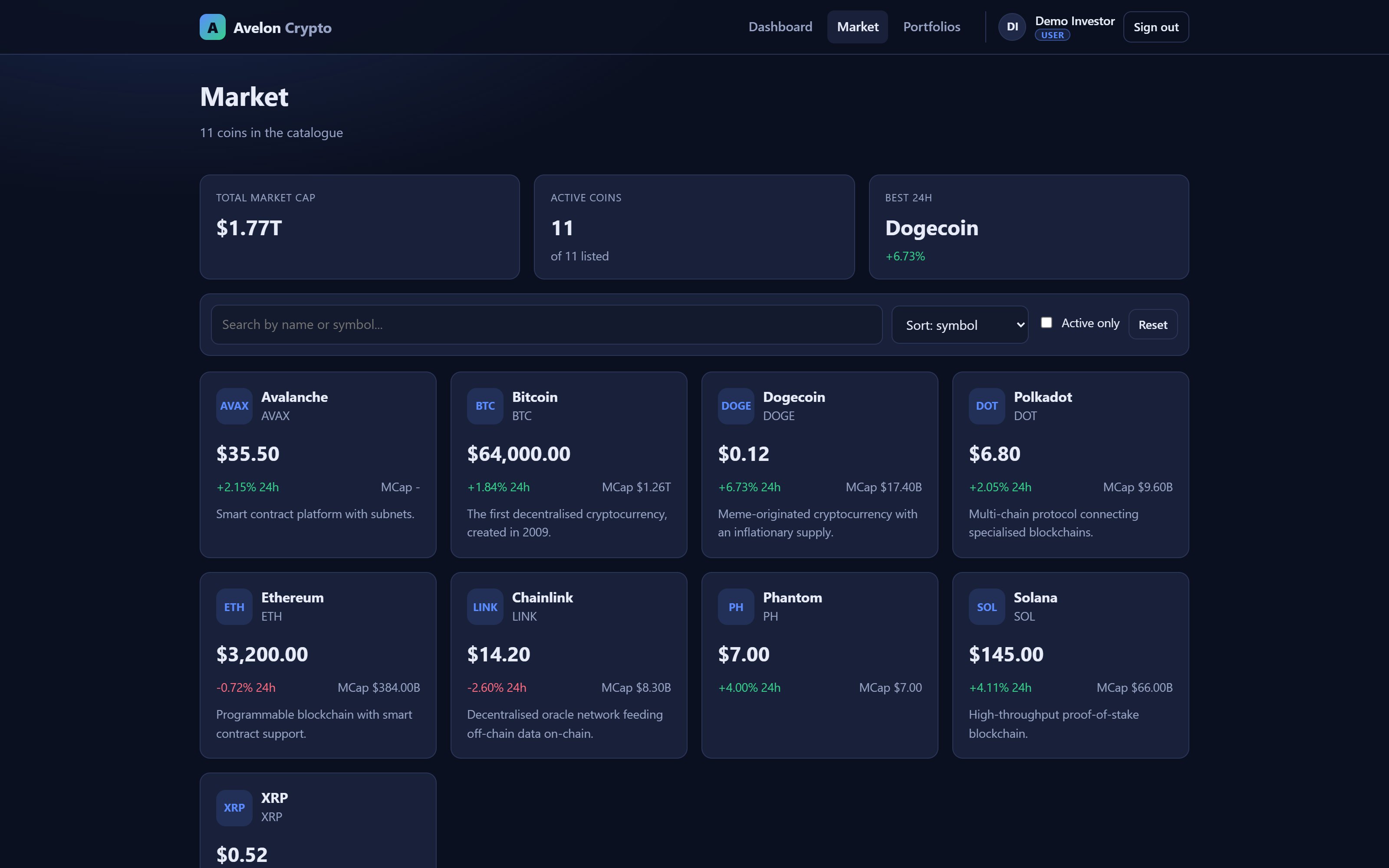The width and height of the screenshot is (1389, 868).
Task: Click the Avelon Crypto brand name
Action: pyautogui.click(x=283, y=27)
